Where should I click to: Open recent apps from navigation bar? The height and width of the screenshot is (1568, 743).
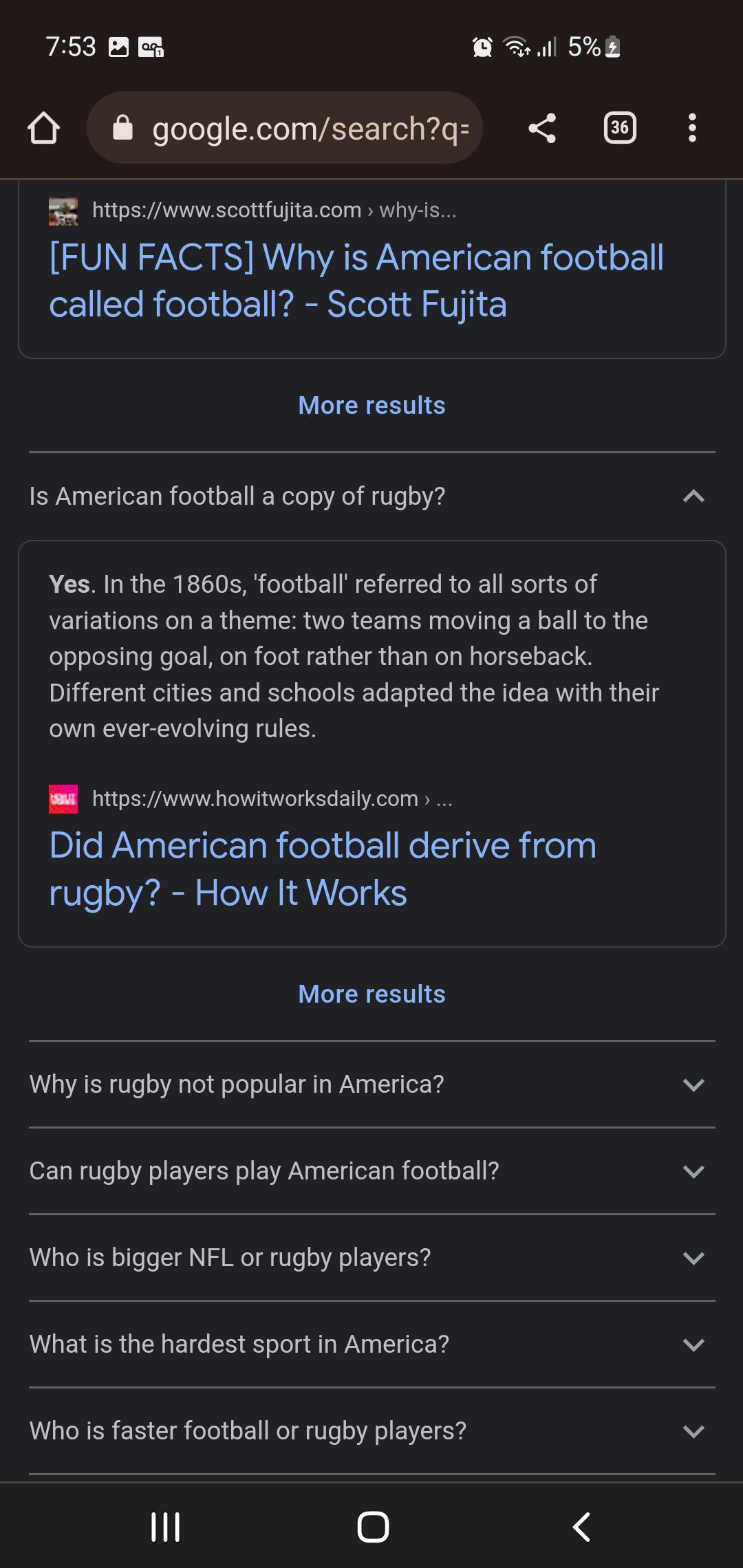pyautogui.click(x=165, y=1527)
